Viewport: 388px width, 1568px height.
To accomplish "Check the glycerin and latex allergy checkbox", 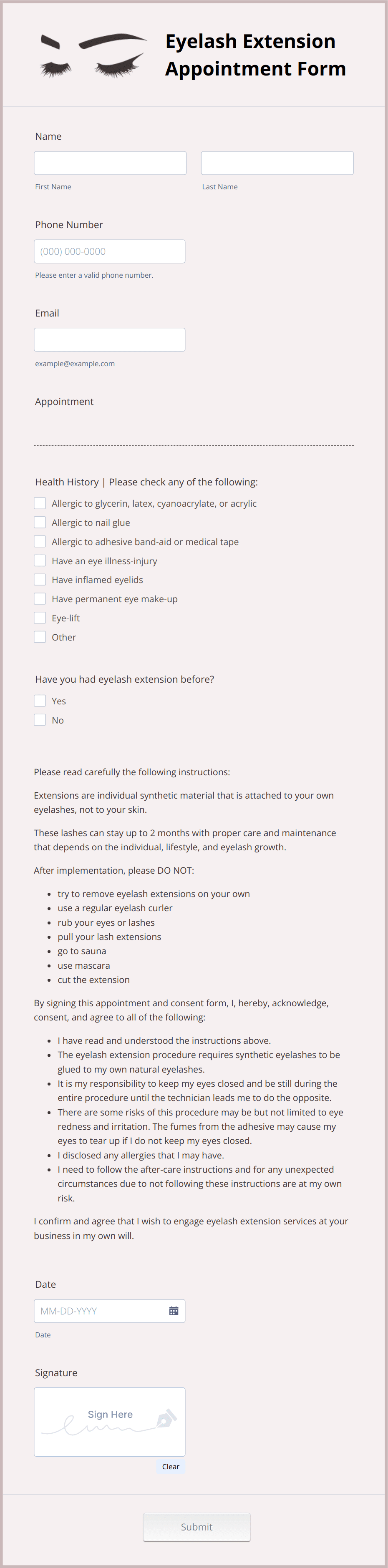I will coord(40,503).
